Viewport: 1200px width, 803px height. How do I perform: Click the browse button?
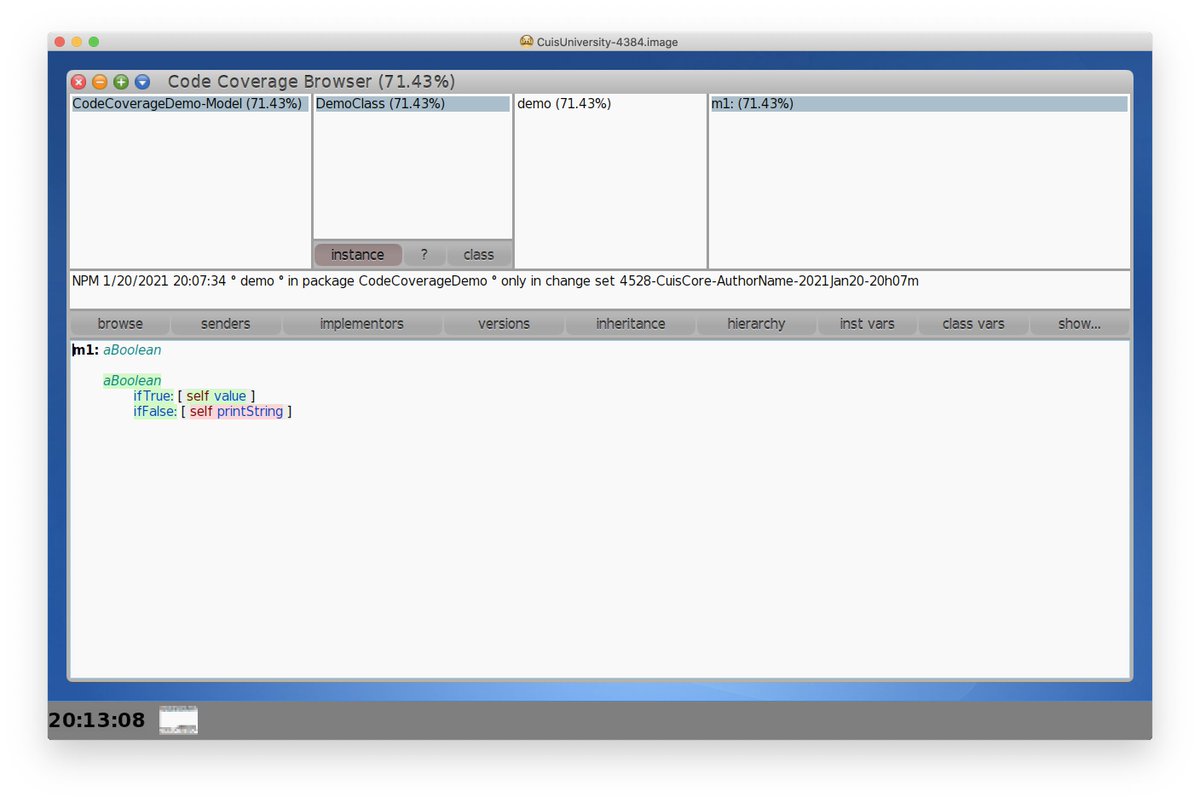(120, 324)
